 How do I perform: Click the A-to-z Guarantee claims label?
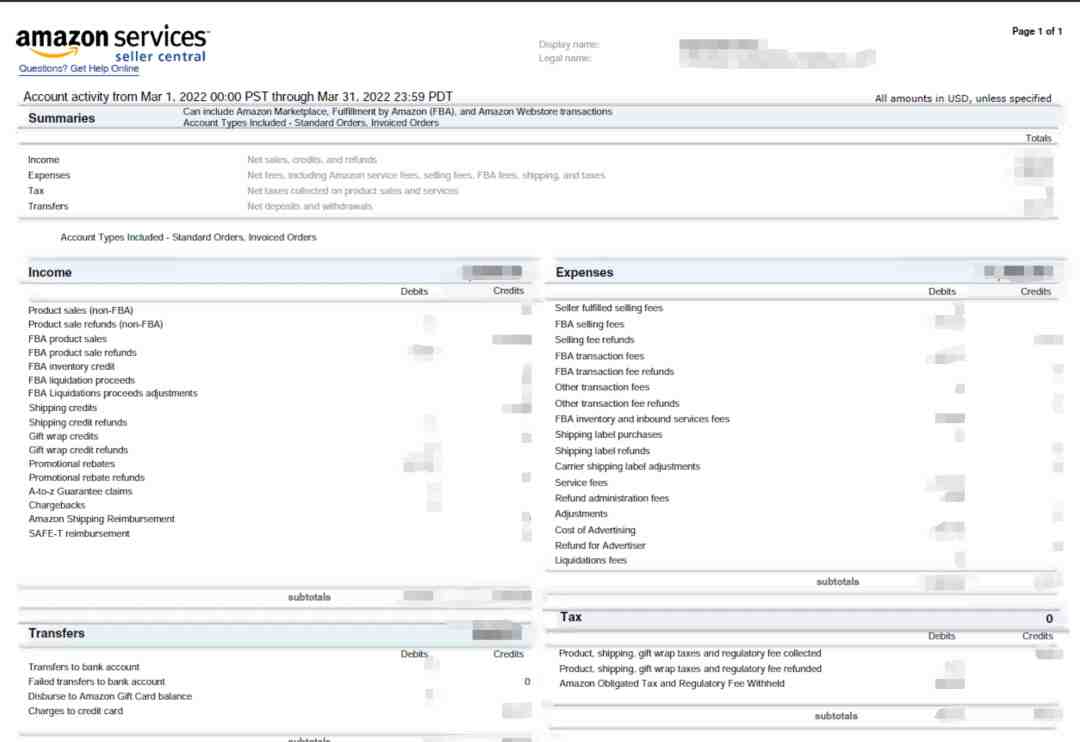click(x=80, y=491)
